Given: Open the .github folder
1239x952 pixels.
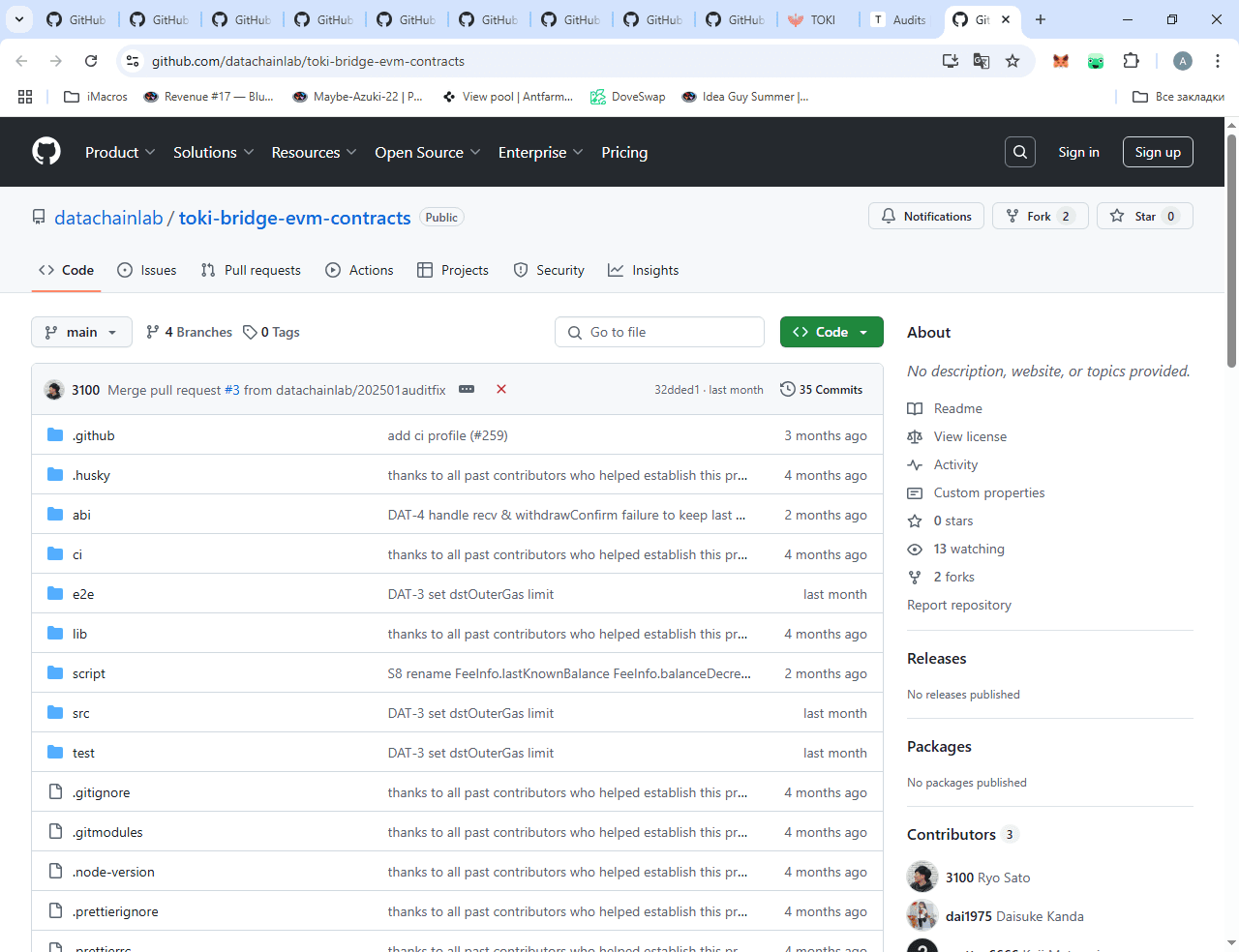Looking at the screenshot, I should click(94, 435).
